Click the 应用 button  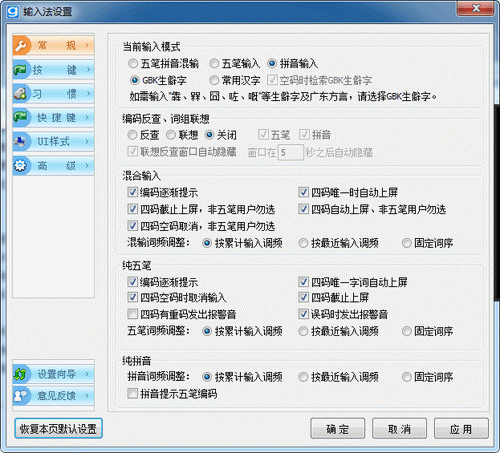point(461,429)
